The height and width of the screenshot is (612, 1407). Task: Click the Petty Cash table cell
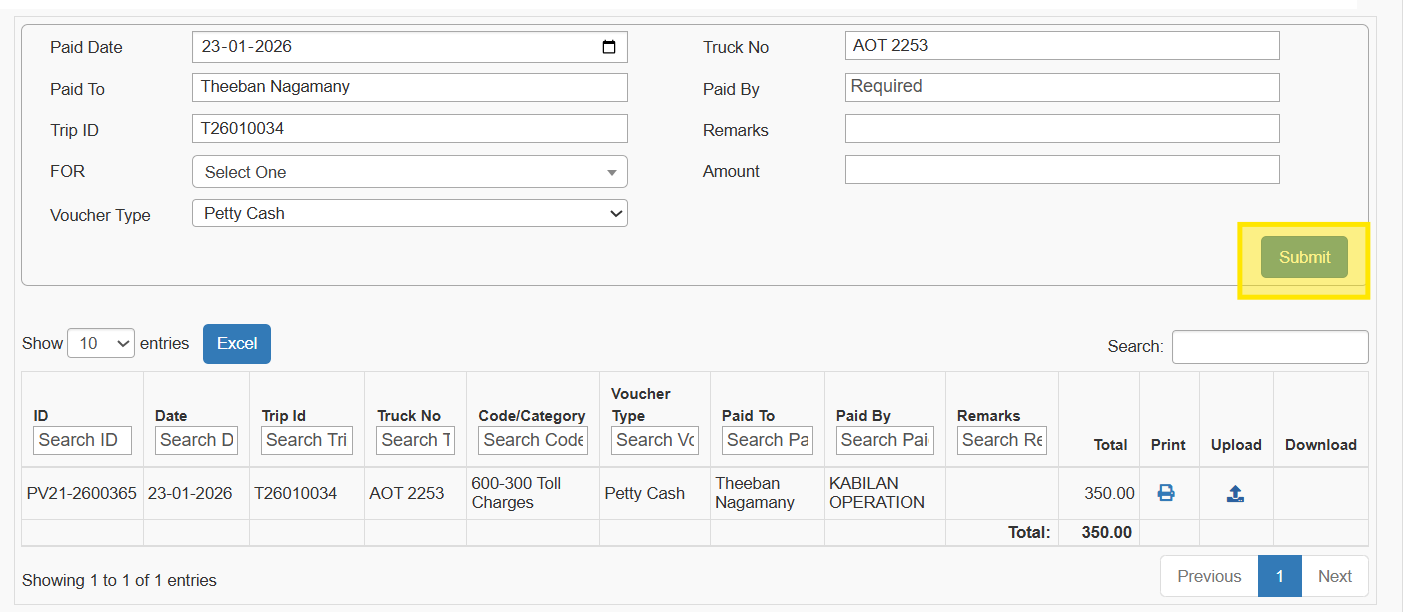tap(655, 493)
